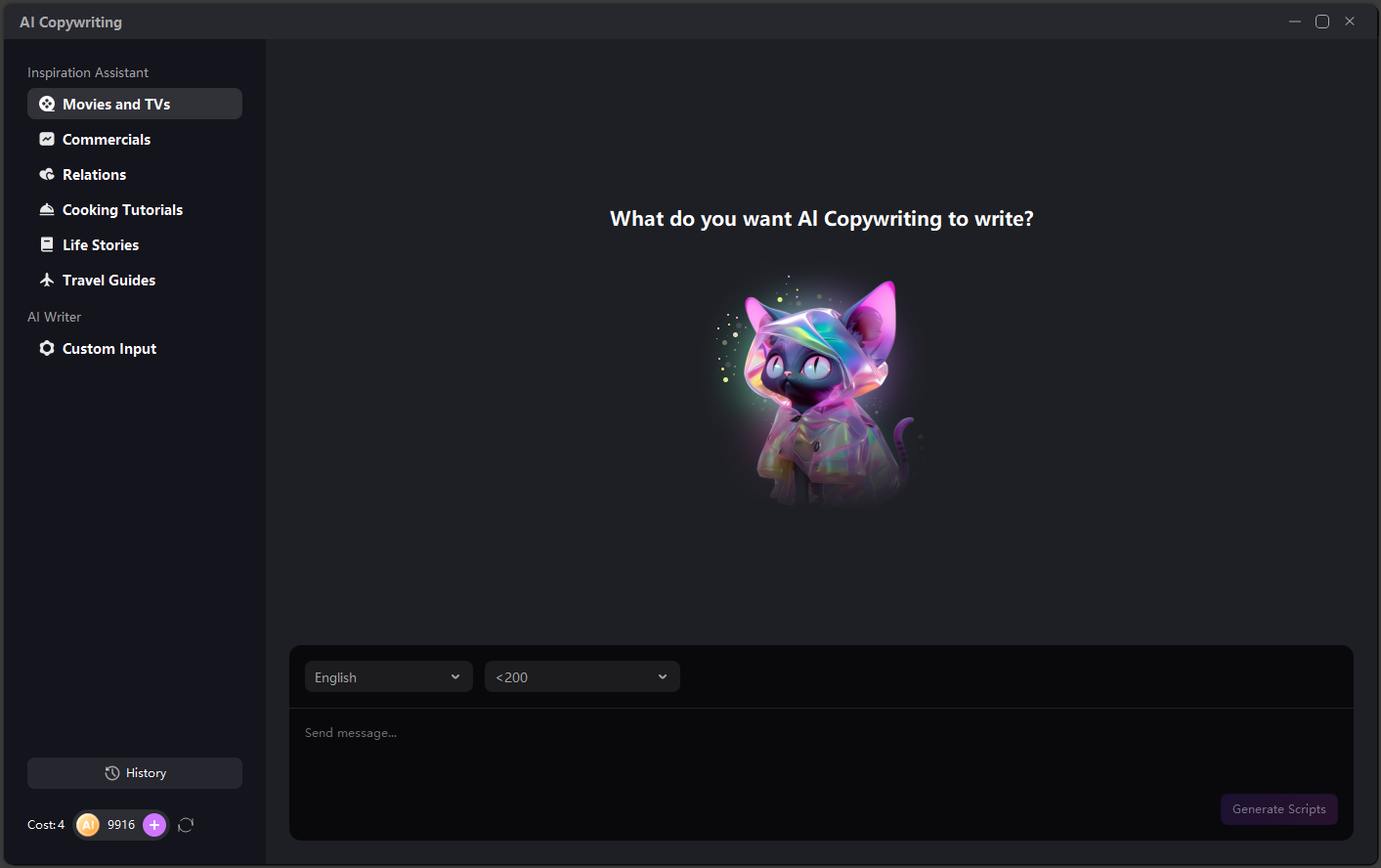Click the book icon beside Life Stories
1381x868 pixels.
47,244
